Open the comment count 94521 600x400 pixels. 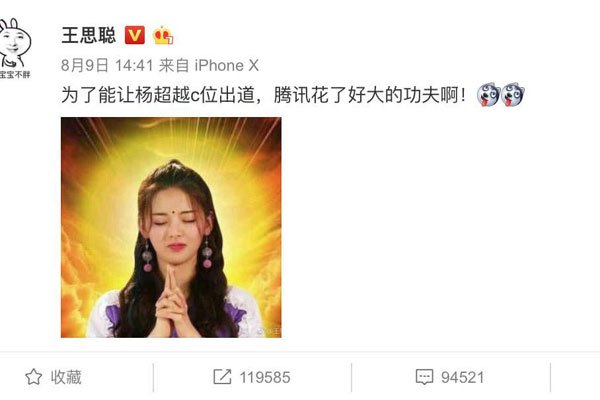click(x=463, y=377)
